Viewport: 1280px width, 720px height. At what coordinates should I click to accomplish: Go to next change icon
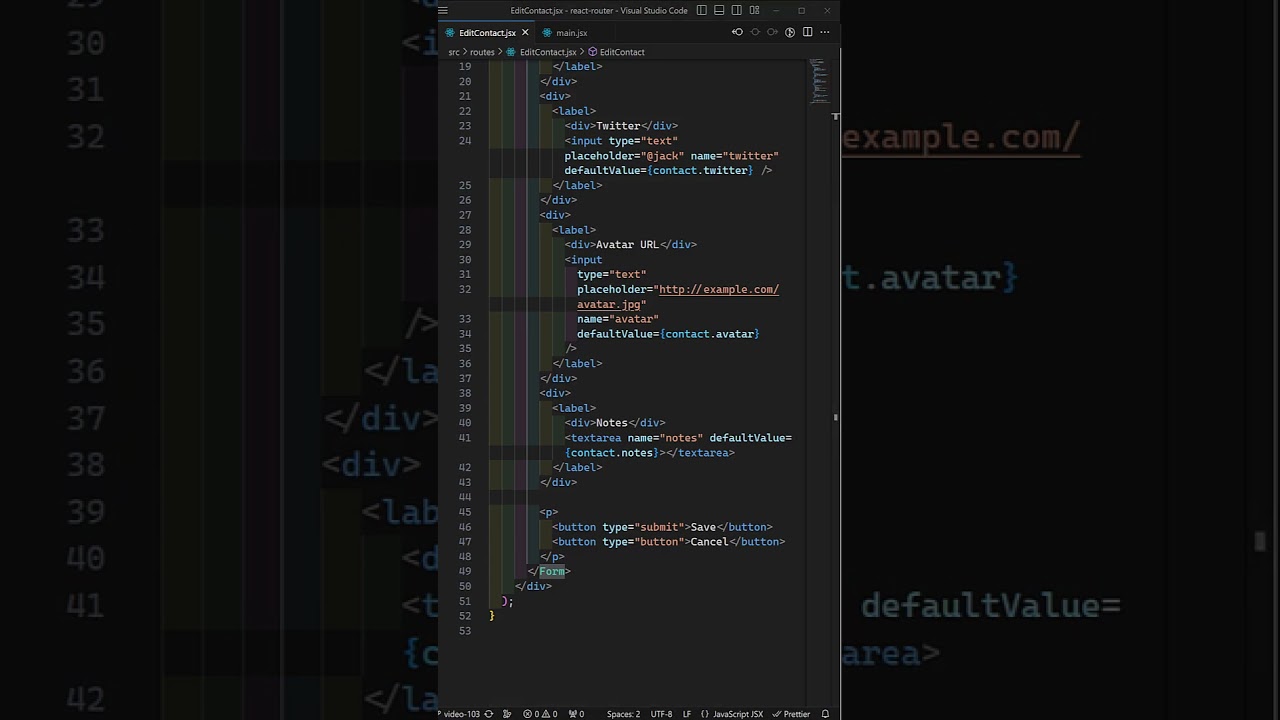(x=772, y=32)
